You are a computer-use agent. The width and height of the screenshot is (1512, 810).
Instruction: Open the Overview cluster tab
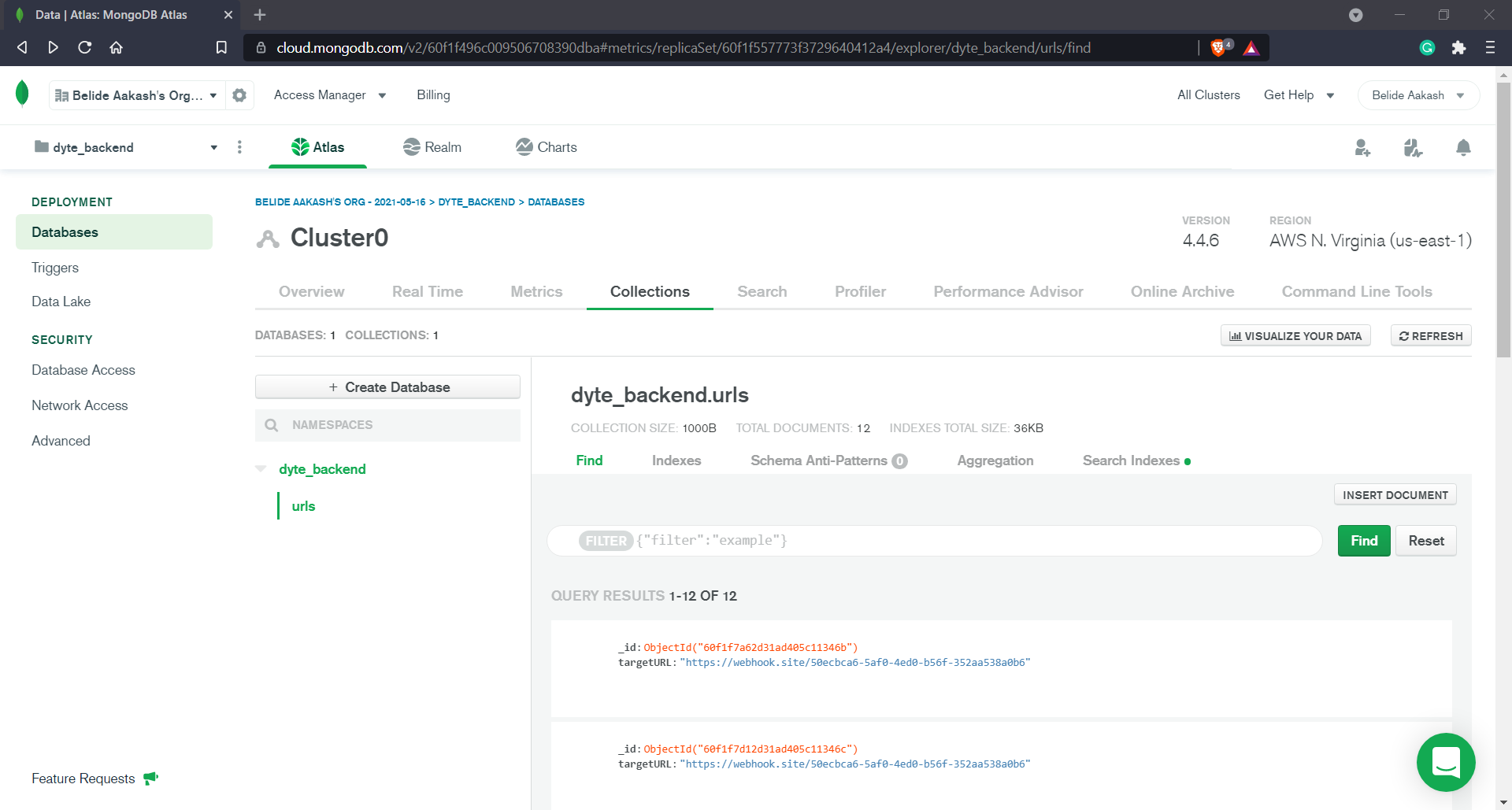[x=312, y=291]
